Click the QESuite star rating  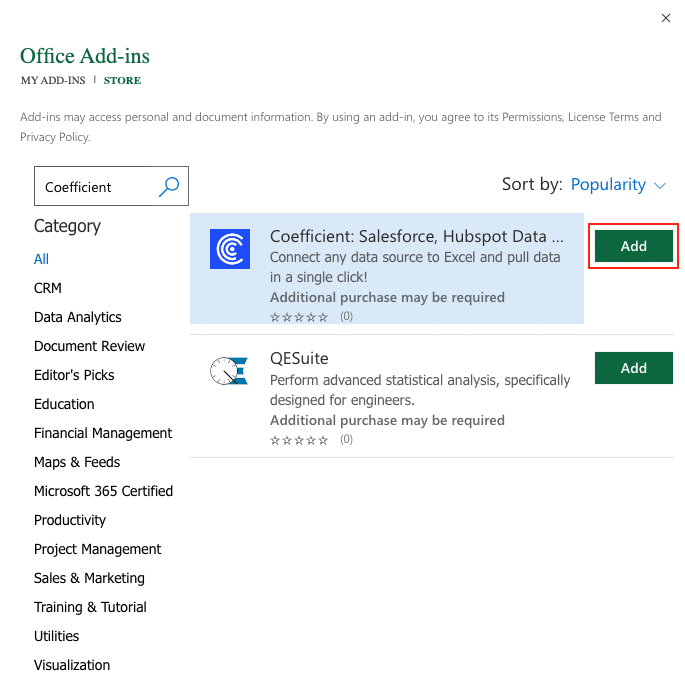(x=299, y=439)
